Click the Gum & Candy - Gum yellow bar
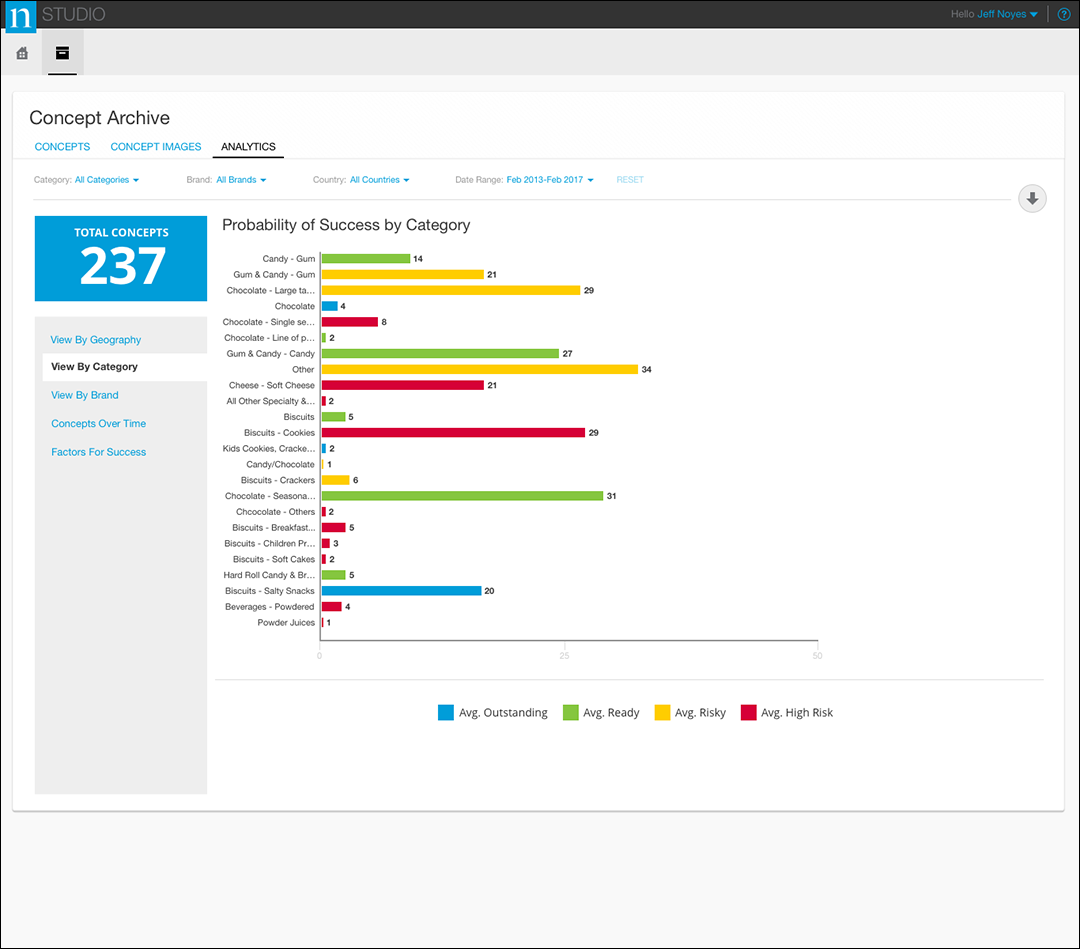The width and height of the screenshot is (1080, 949). click(403, 275)
